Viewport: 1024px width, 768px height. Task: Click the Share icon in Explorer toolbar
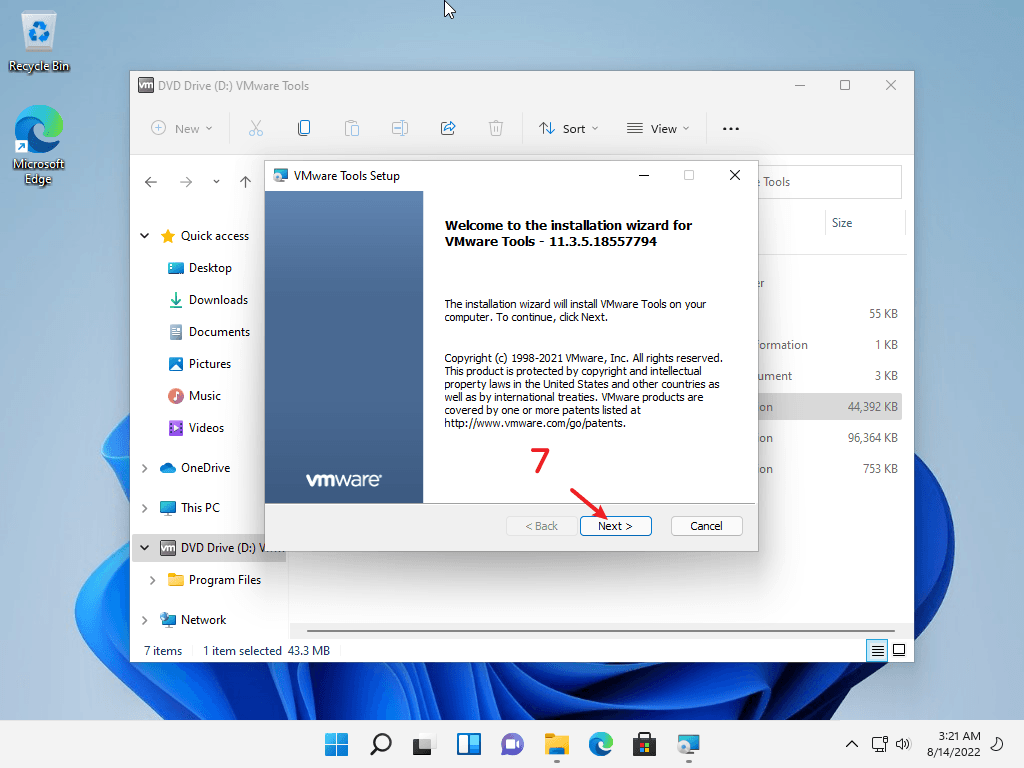[x=448, y=128]
